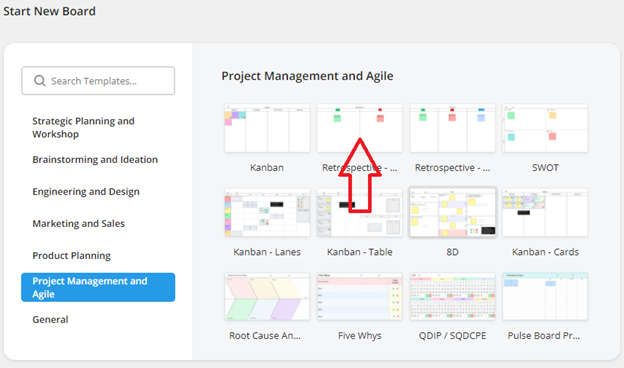624x368 pixels.
Task: Choose Product Planning category
Action: 72,255
